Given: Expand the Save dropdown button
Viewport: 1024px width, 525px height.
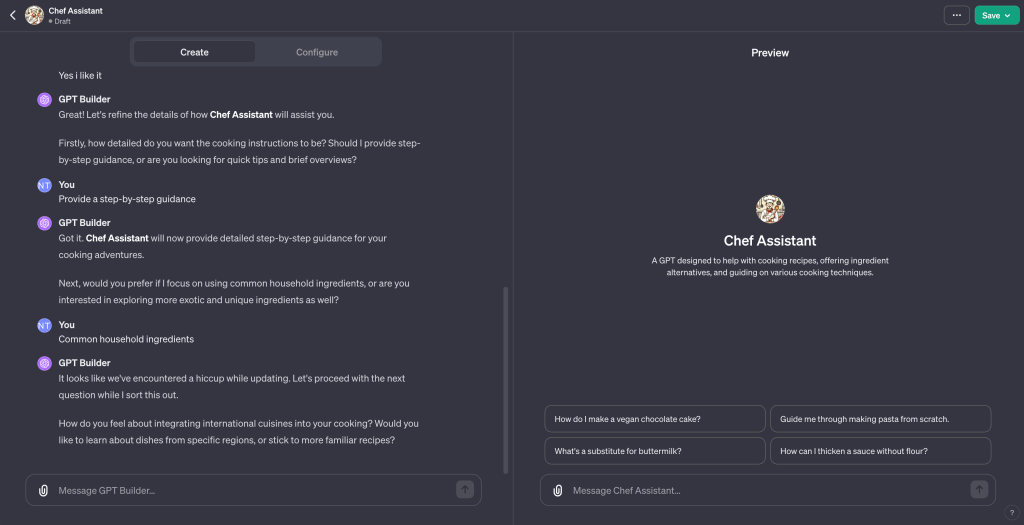Looking at the screenshot, I should point(996,15).
